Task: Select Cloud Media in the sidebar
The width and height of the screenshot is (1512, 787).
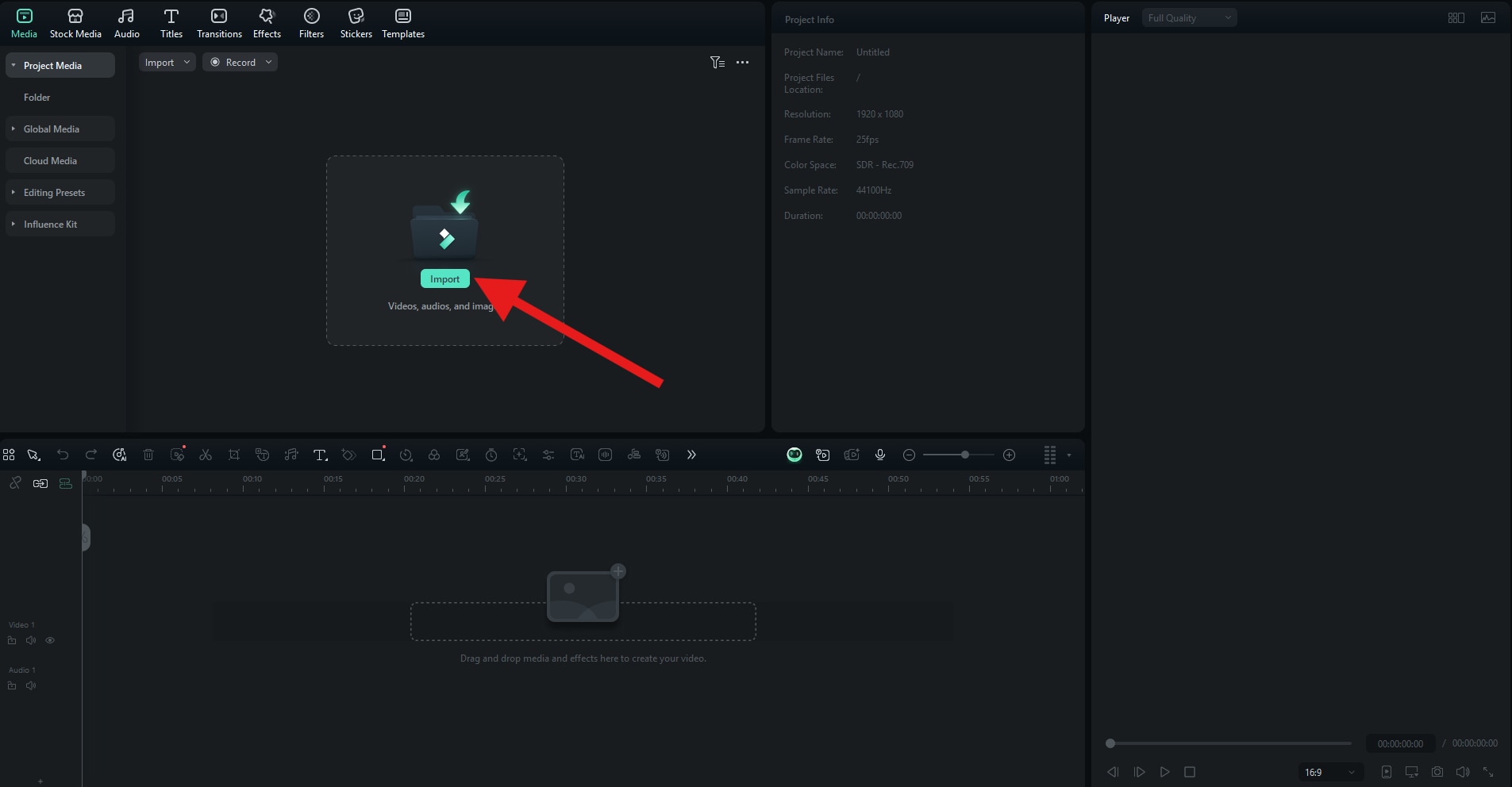Action: pos(60,160)
